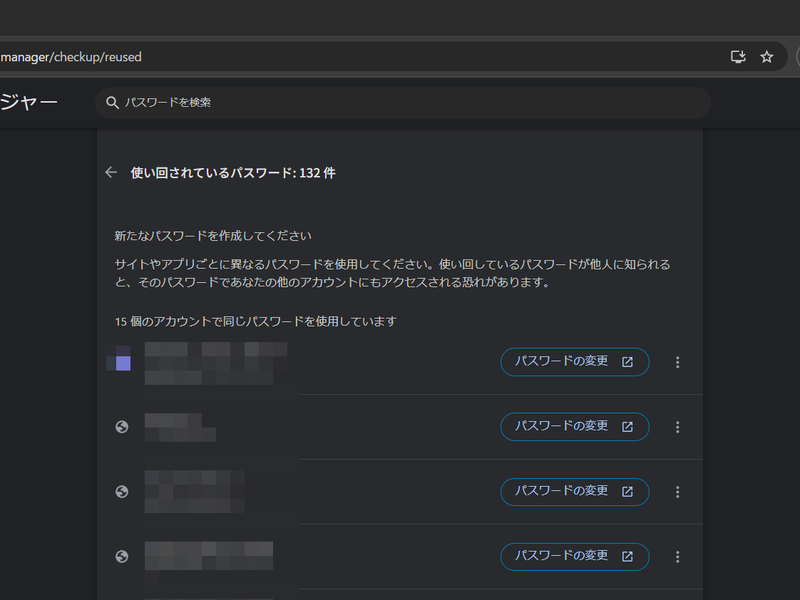Image resolution: width=800 pixels, height=600 pixels.
Task: Click the external link icon inside the second 変更 button
Action: point(629,426)
